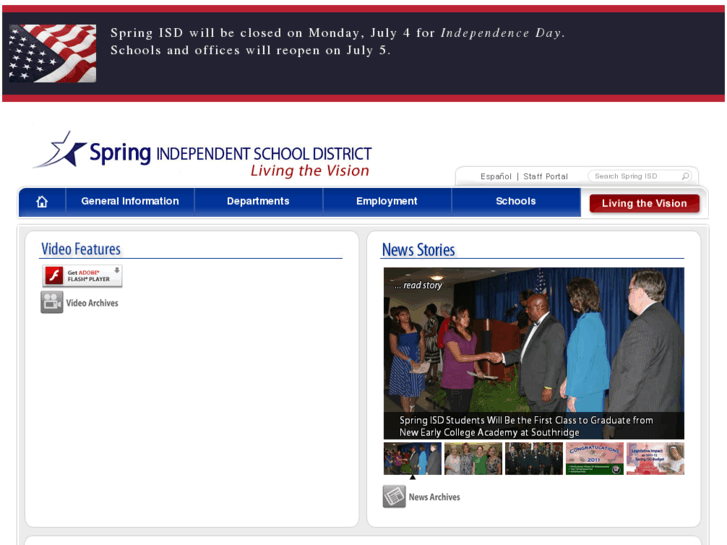The width and height of the screenshot is (727, 545).
Task: Click the video camera archives icon
Action: [x=51, y=302]
